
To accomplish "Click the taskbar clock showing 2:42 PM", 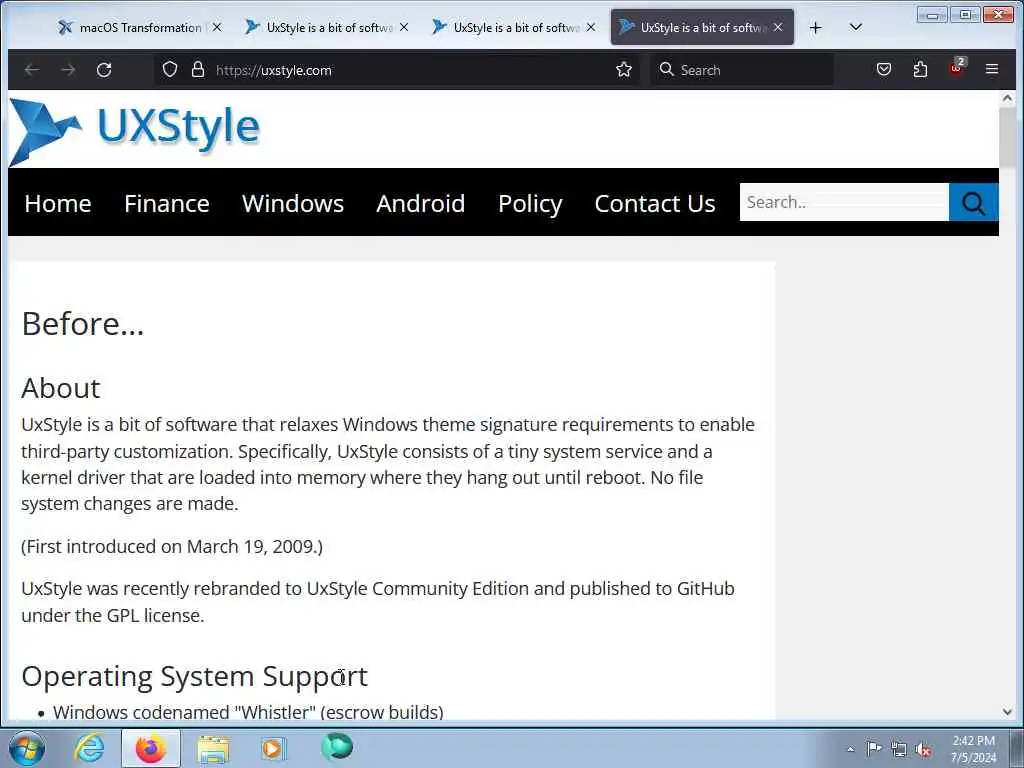I will 973,749.
